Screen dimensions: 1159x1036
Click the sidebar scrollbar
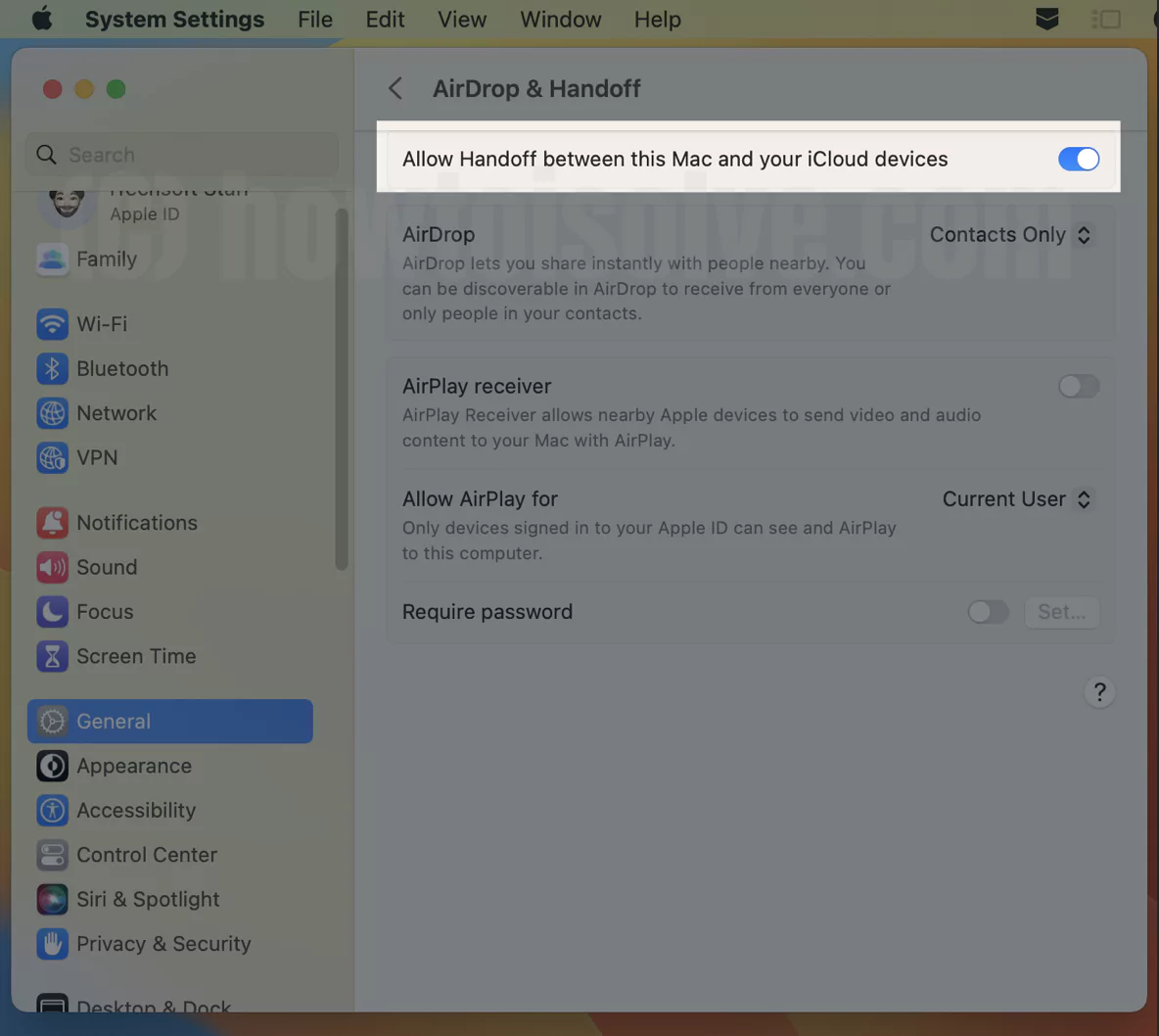(341, 389)
